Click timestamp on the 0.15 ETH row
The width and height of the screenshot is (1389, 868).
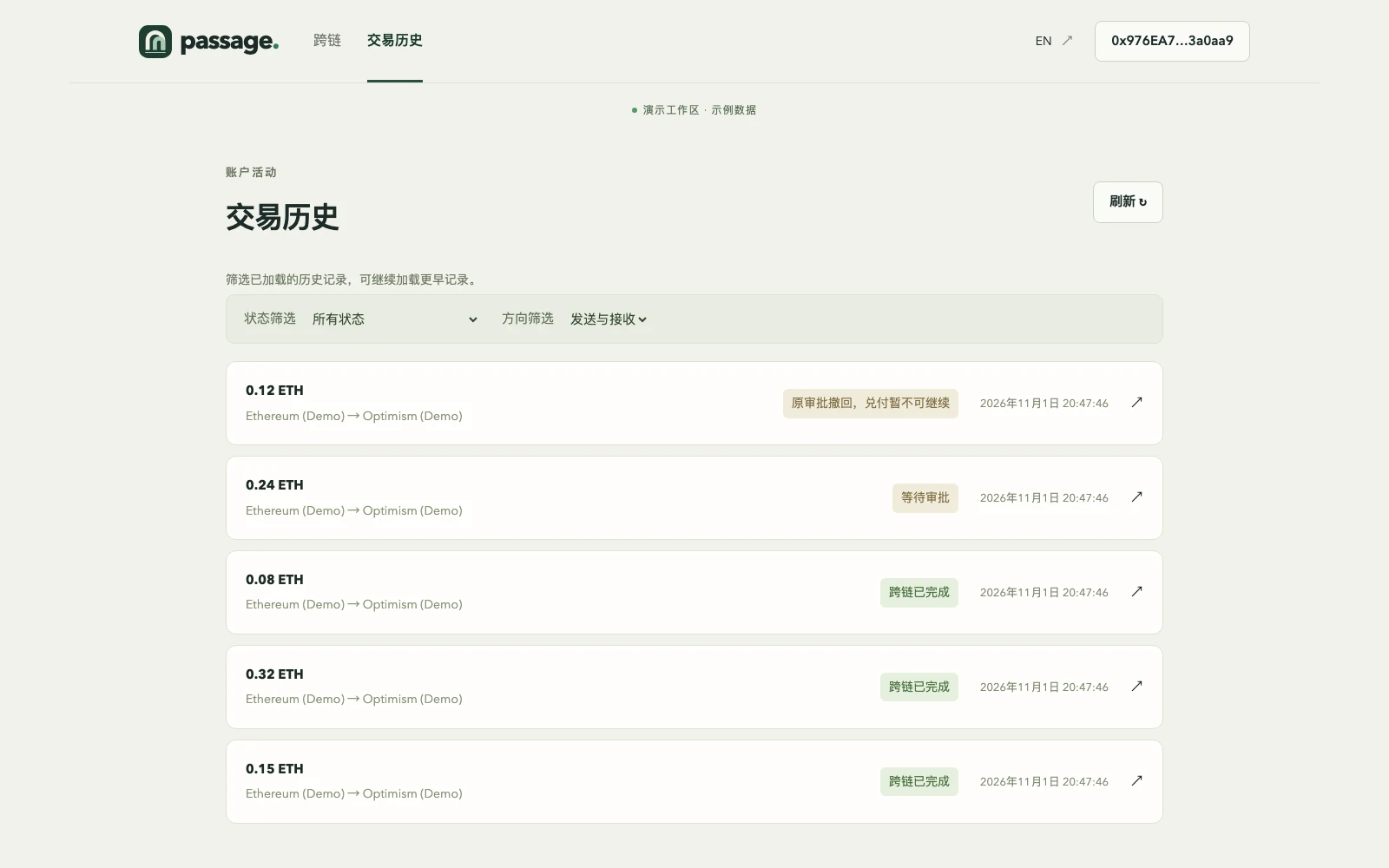point(1044,782)
